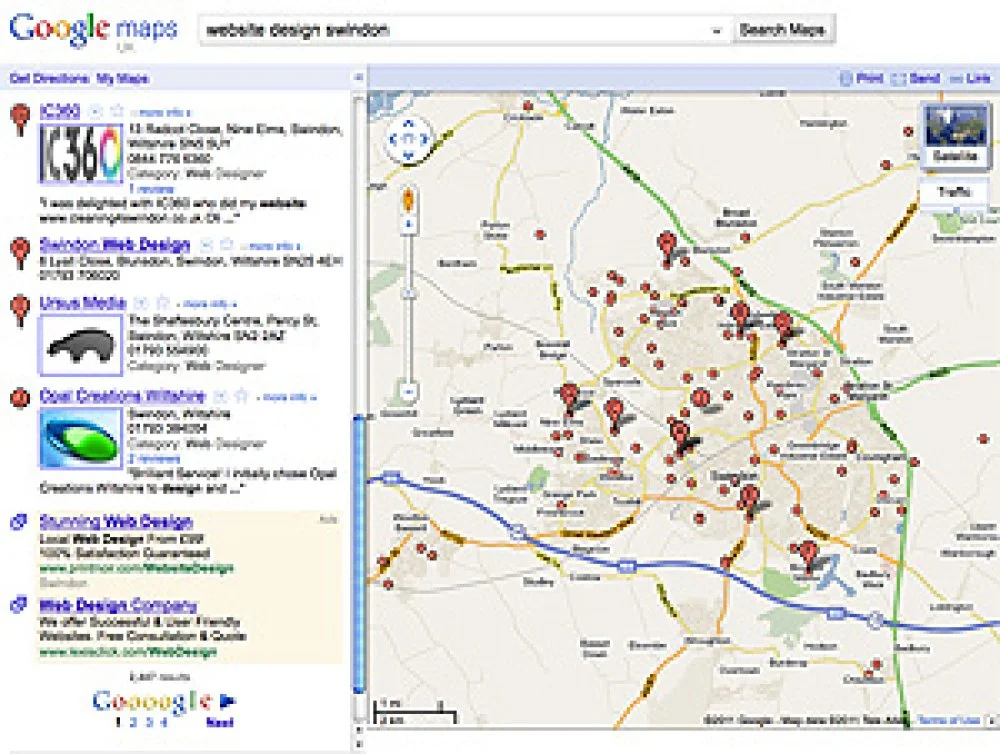1000x754 pixels.
Task: Click the zoom out minus button
Action: [408, 390]
